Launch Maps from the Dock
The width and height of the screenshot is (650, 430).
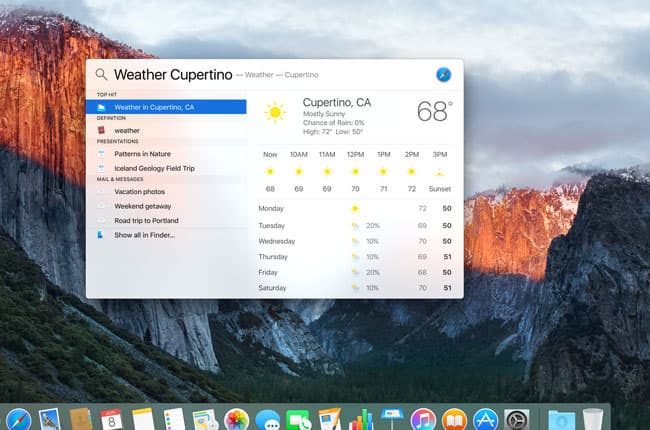point(205,420)
